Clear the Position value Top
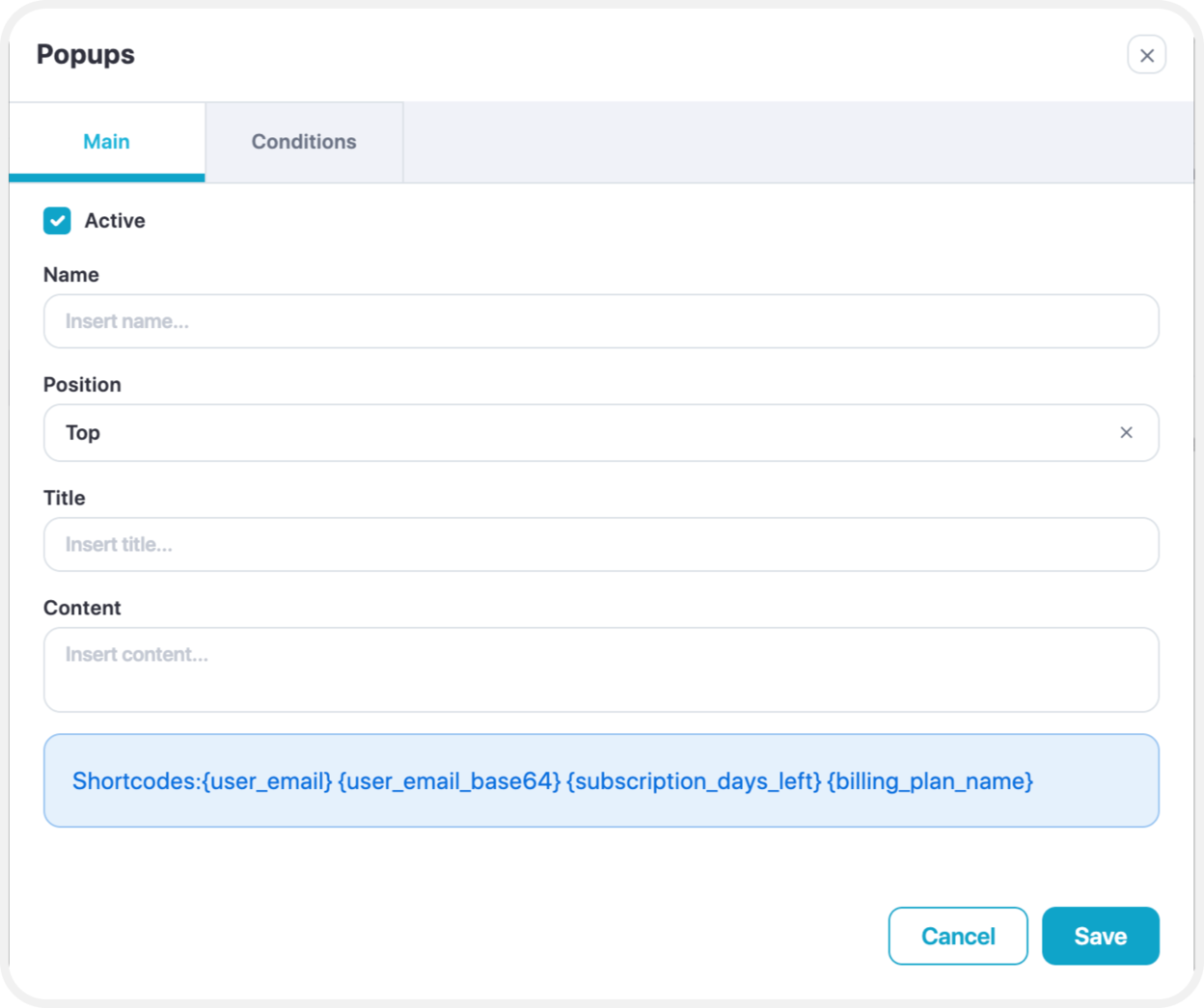This screenshot has height=1008, width=1204. coord(1126,432)
